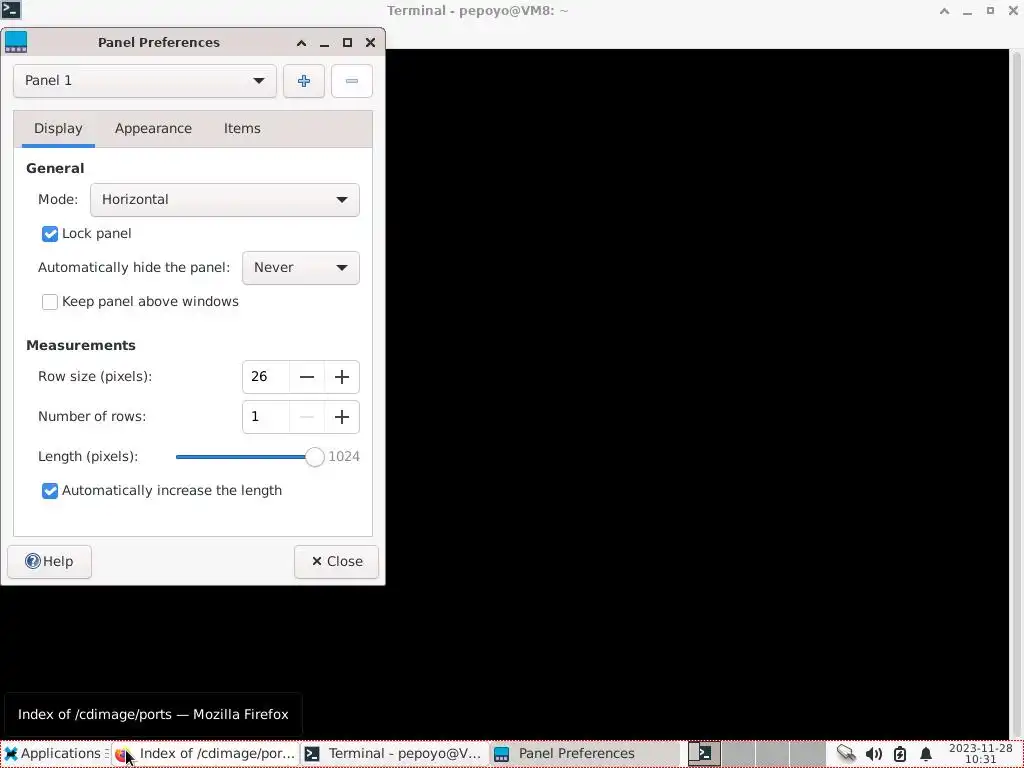Click the Number of rows value field
Viewport: 1024px width, 768px height.
[x=266, y=417]
